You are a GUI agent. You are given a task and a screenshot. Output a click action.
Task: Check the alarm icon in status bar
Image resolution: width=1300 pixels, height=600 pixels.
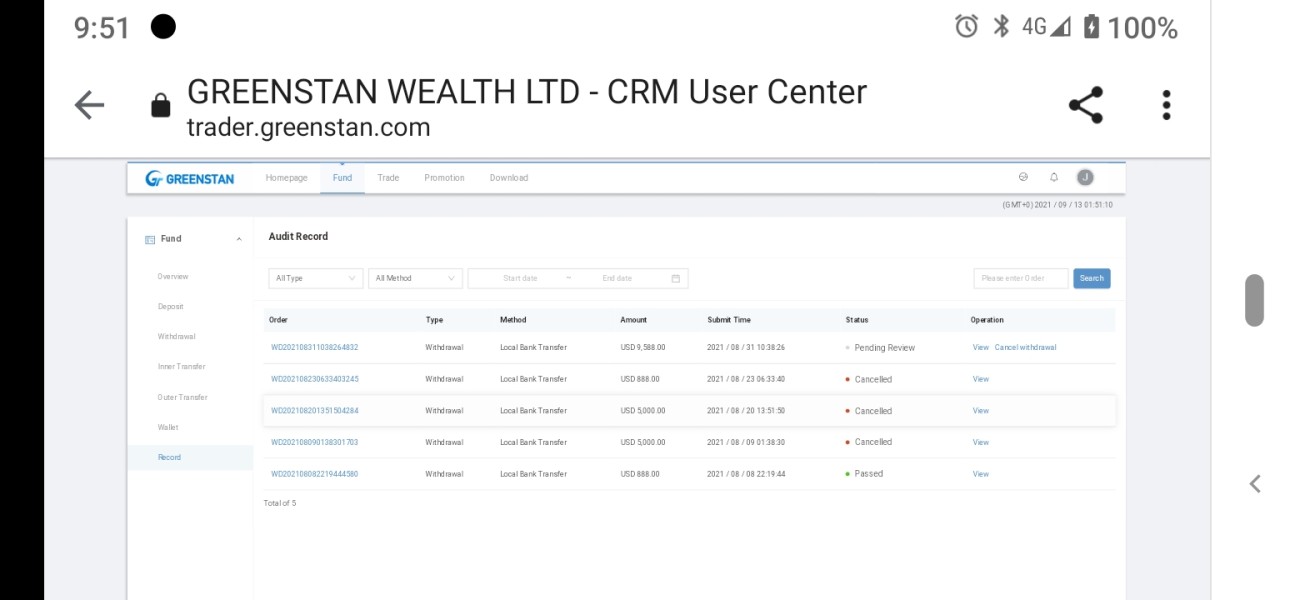966,27
